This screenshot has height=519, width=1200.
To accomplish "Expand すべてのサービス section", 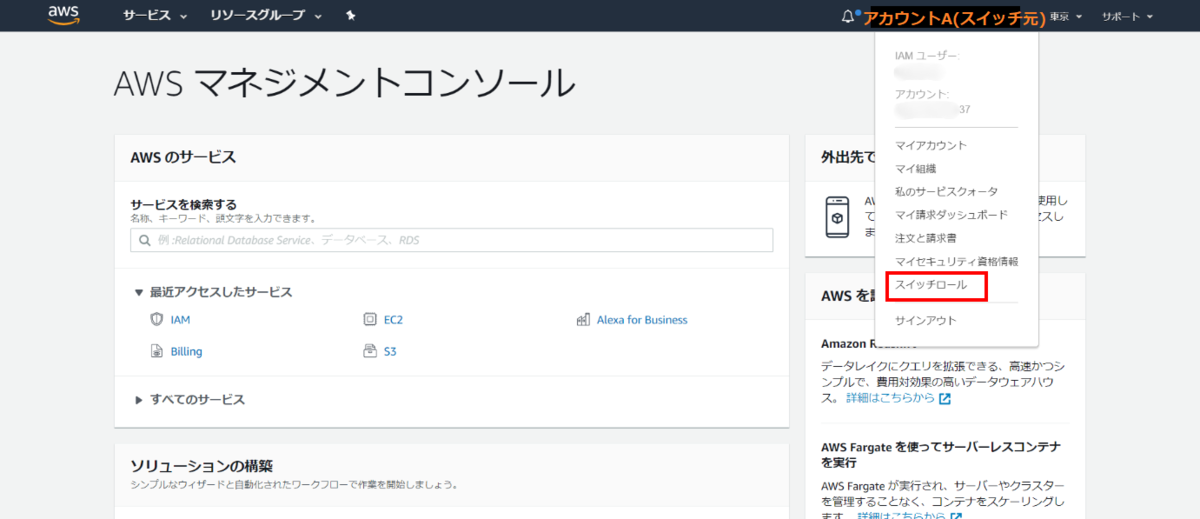I will point(189,399).
